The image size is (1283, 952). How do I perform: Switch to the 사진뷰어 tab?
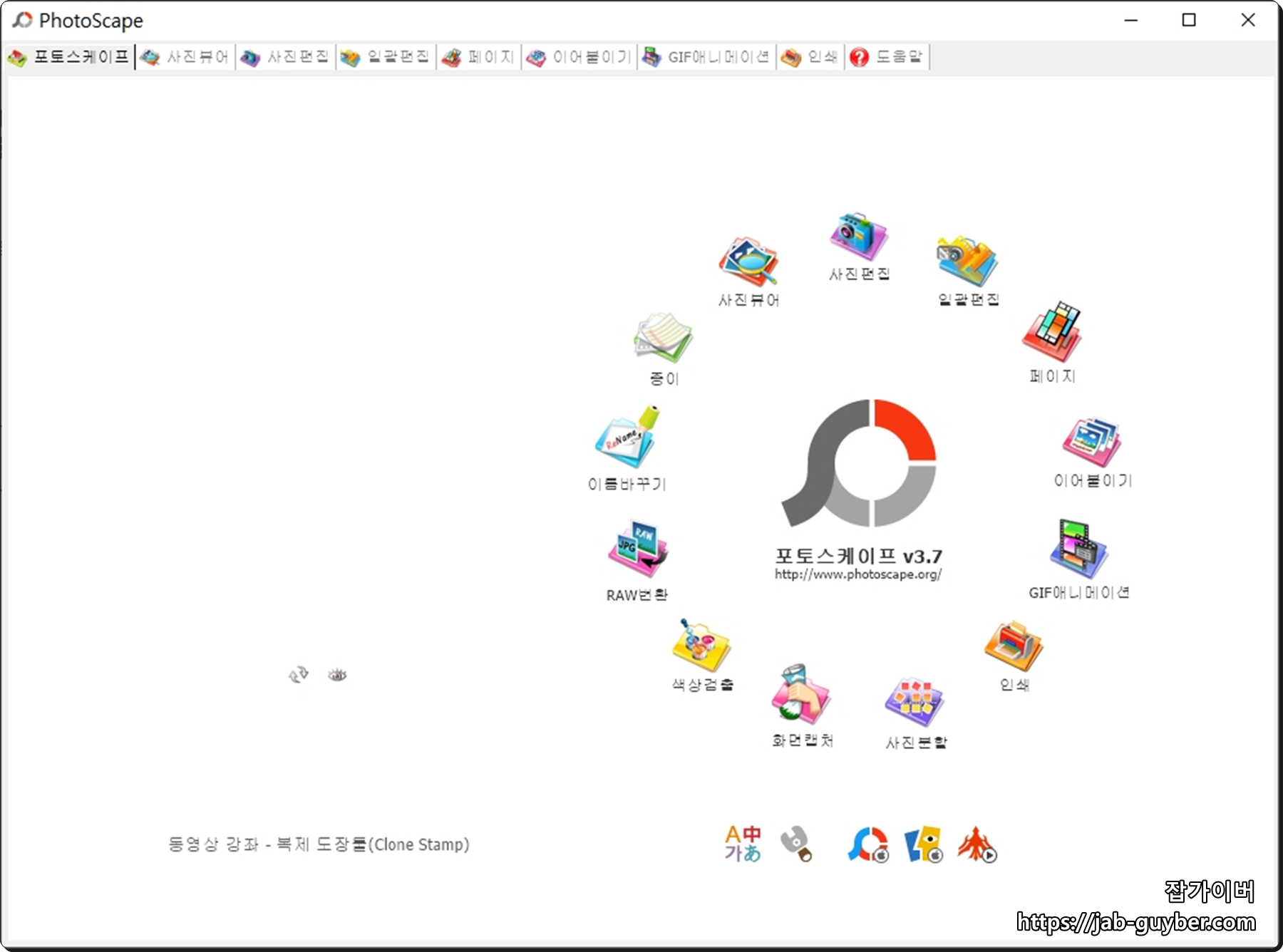click(x=185, y=57)
